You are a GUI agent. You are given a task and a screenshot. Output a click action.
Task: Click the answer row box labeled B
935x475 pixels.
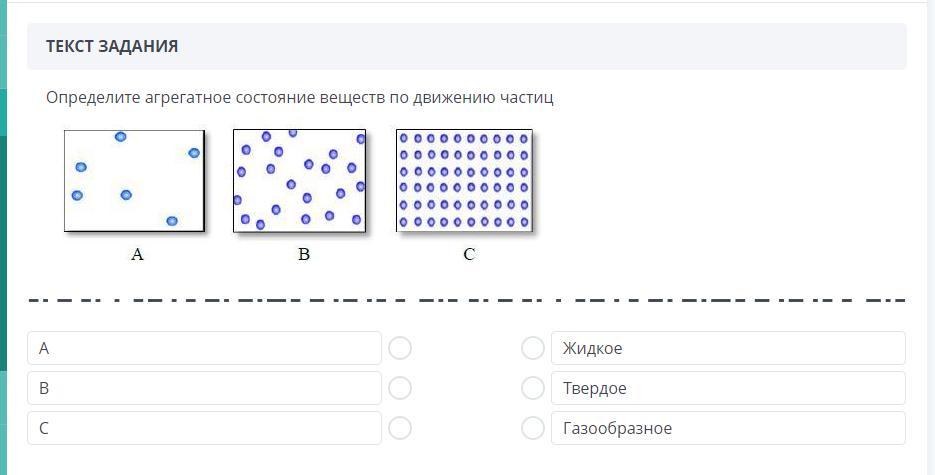(x=204, y=388)
